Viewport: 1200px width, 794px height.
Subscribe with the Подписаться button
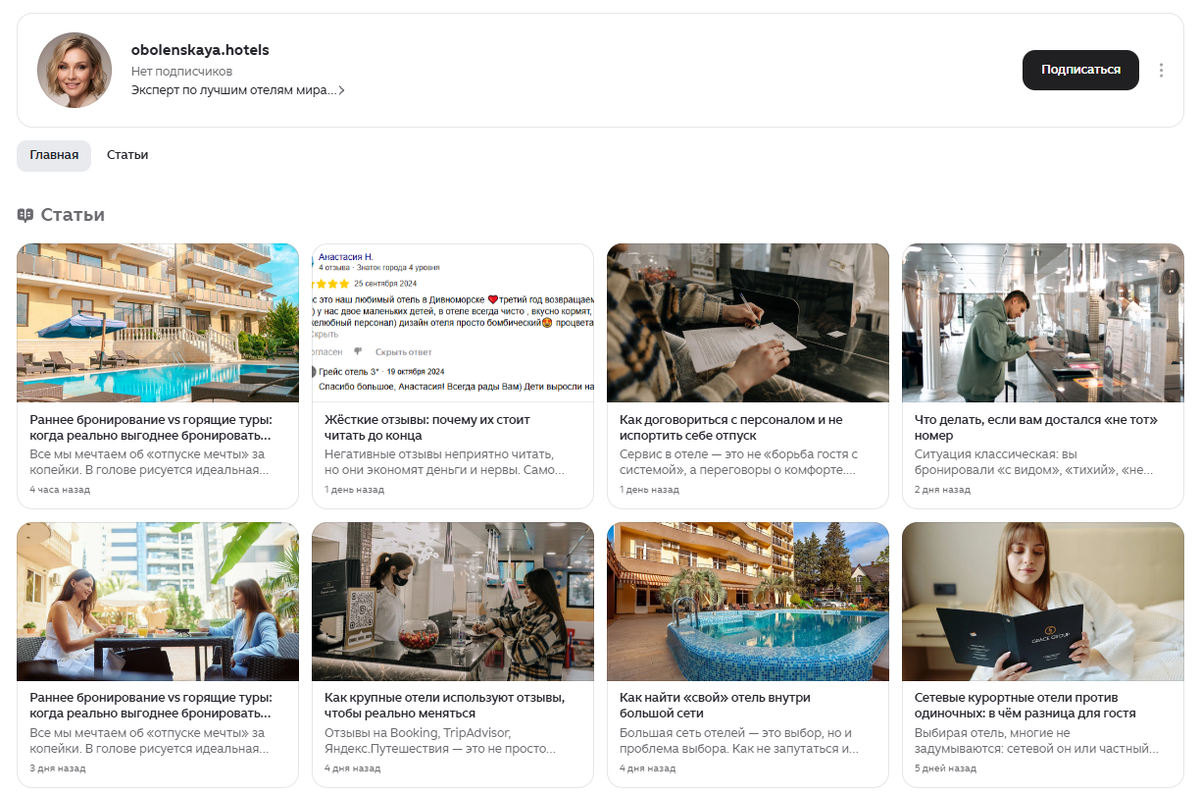(1080, 70)
